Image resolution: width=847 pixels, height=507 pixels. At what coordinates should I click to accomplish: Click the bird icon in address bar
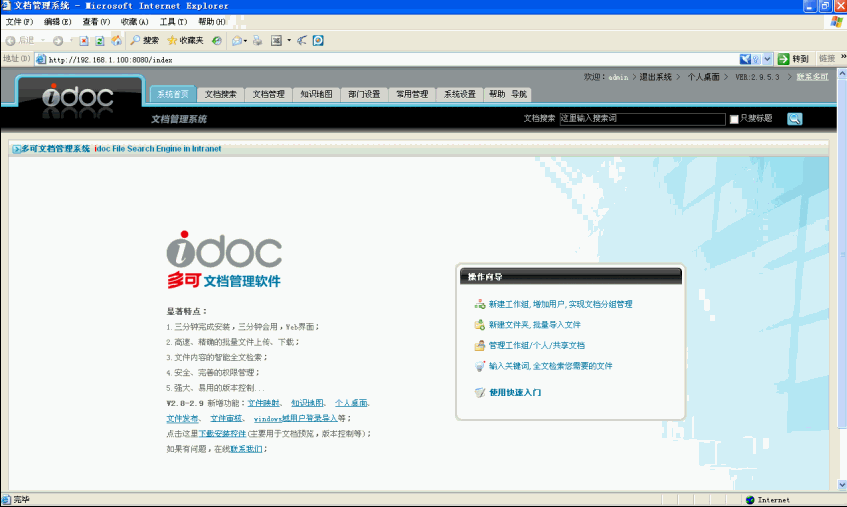coord(745,59)
